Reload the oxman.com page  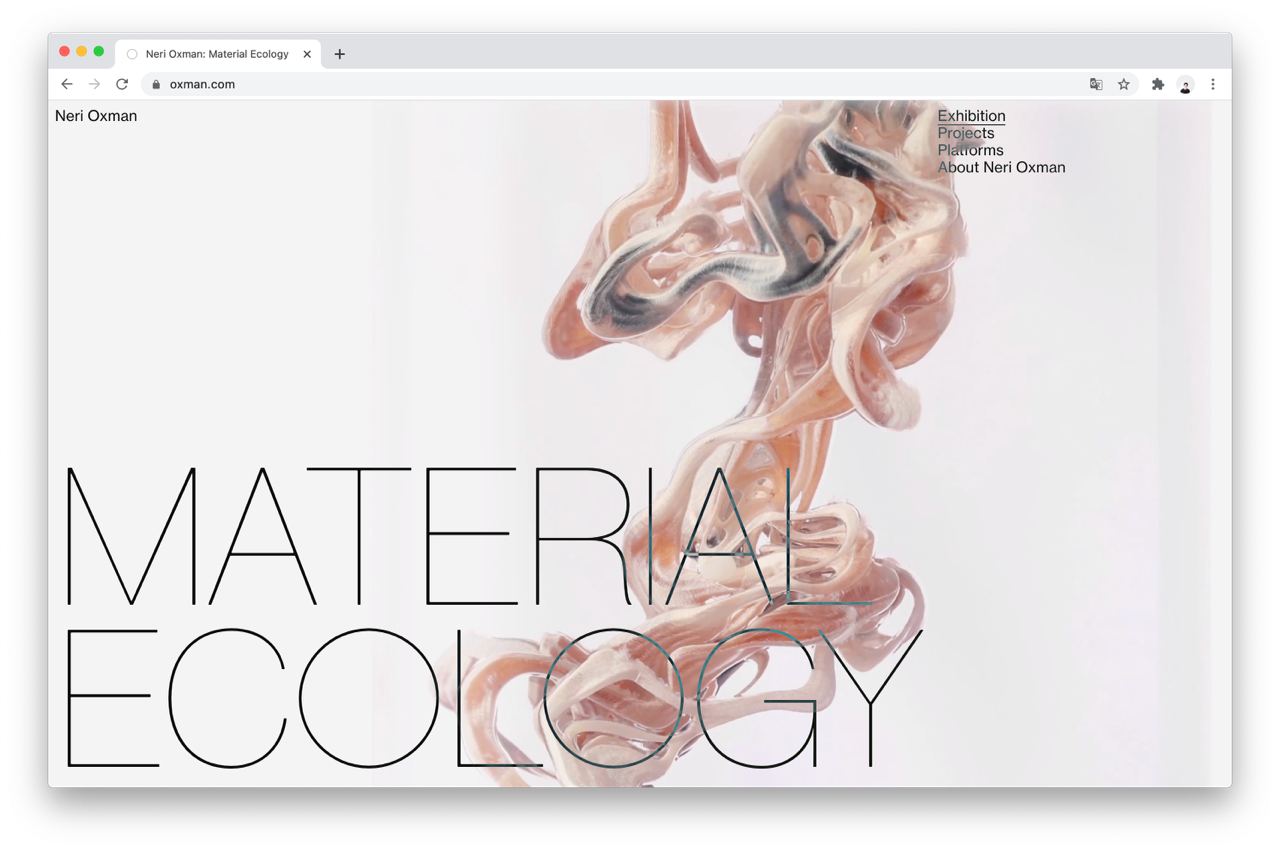point(122,84)
